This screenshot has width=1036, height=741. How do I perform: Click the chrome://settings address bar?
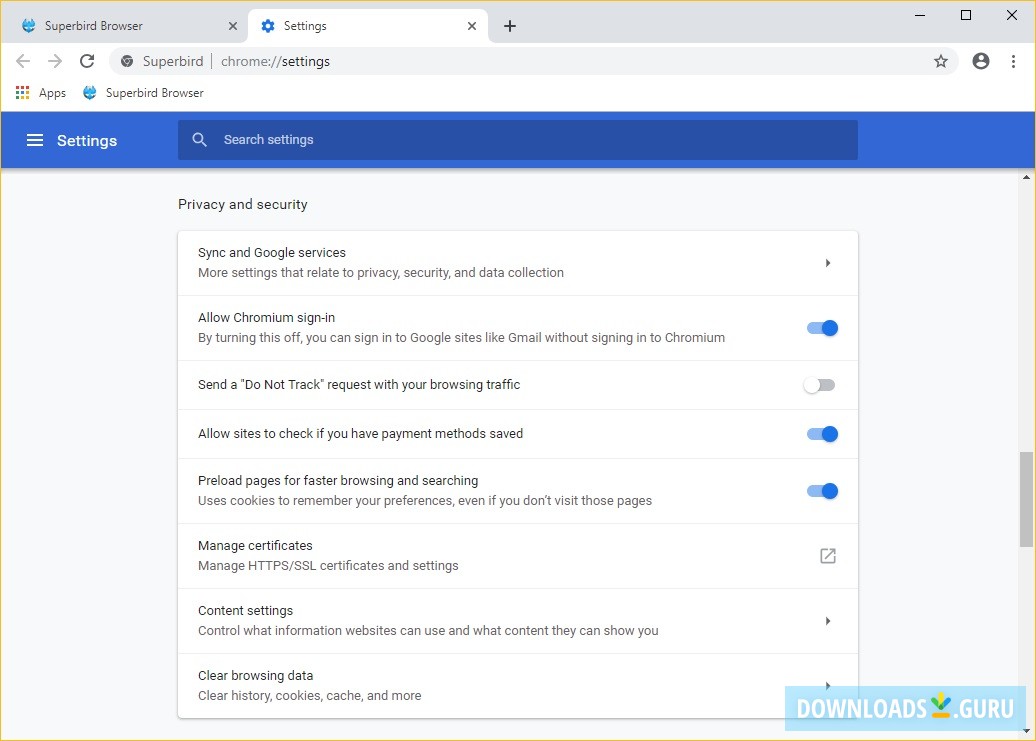tap(534, 61)
